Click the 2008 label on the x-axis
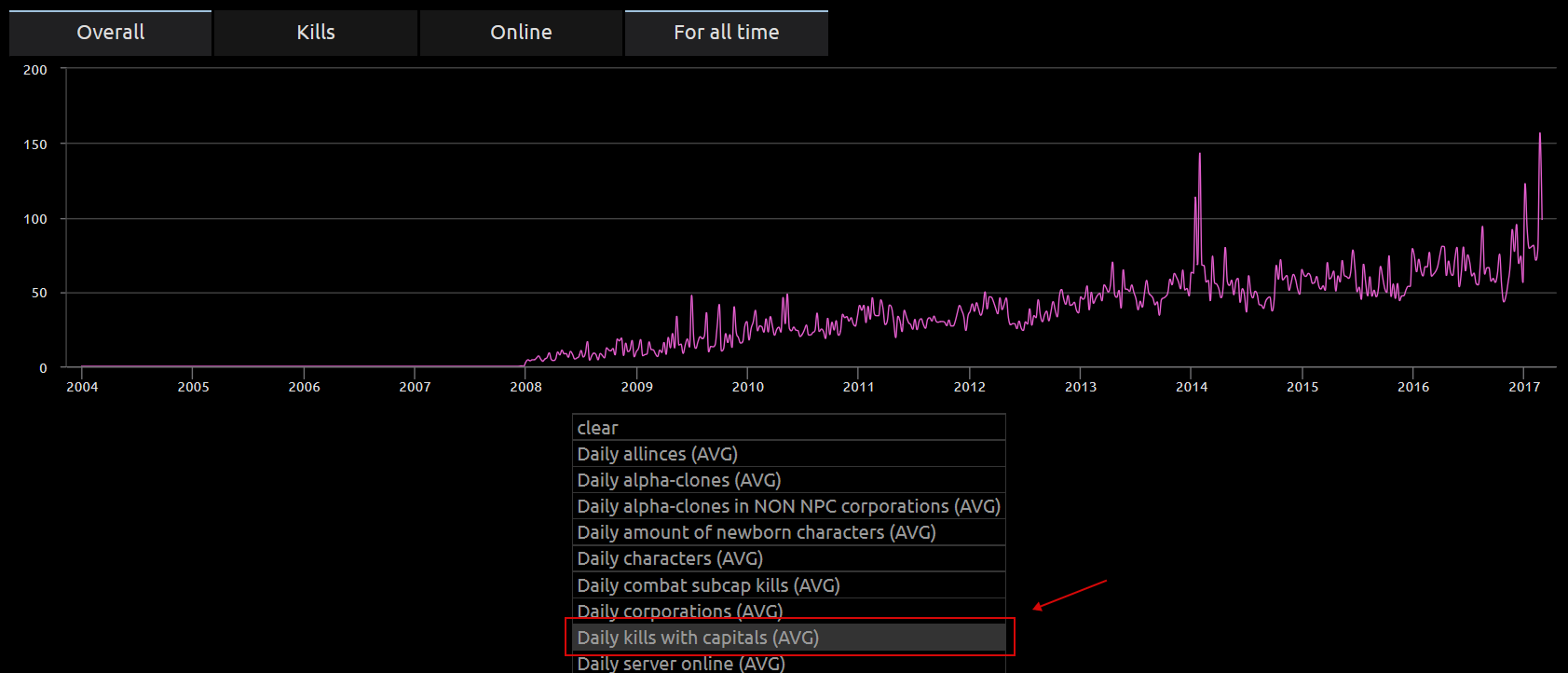 tap(525, 387)
